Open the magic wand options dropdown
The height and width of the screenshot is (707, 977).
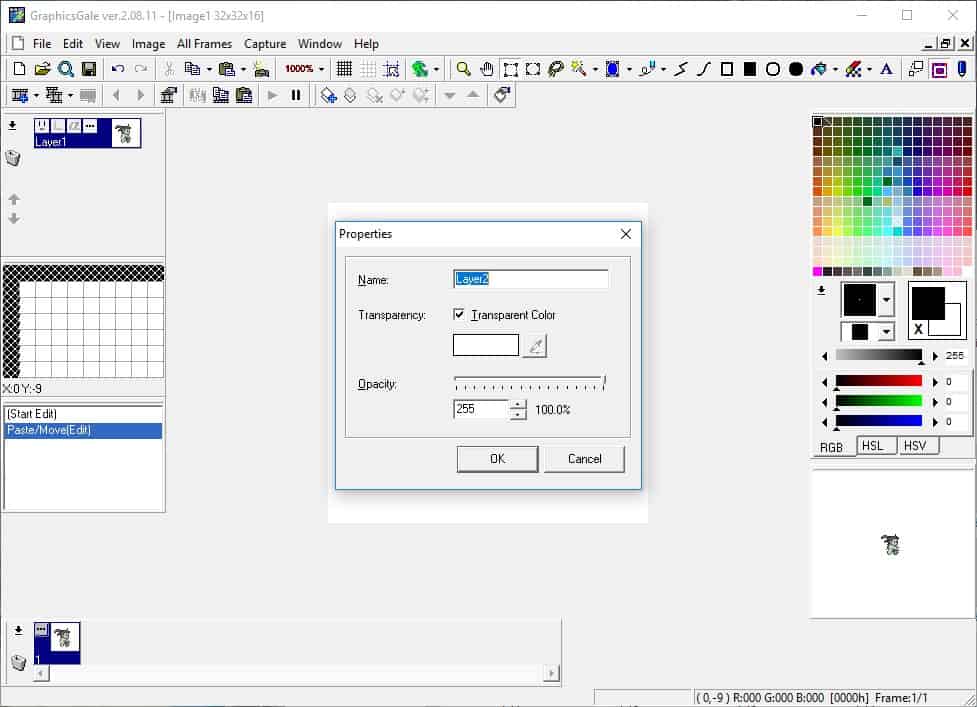tap(594, 69)
